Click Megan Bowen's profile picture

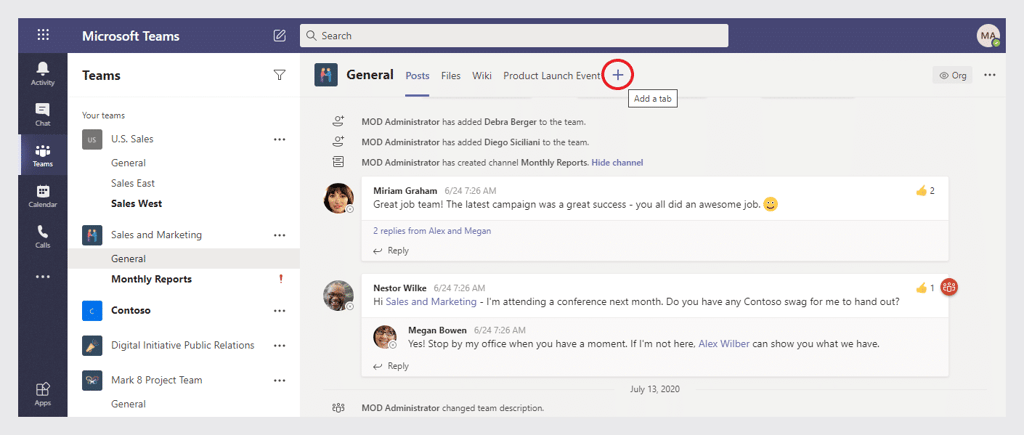385,336
